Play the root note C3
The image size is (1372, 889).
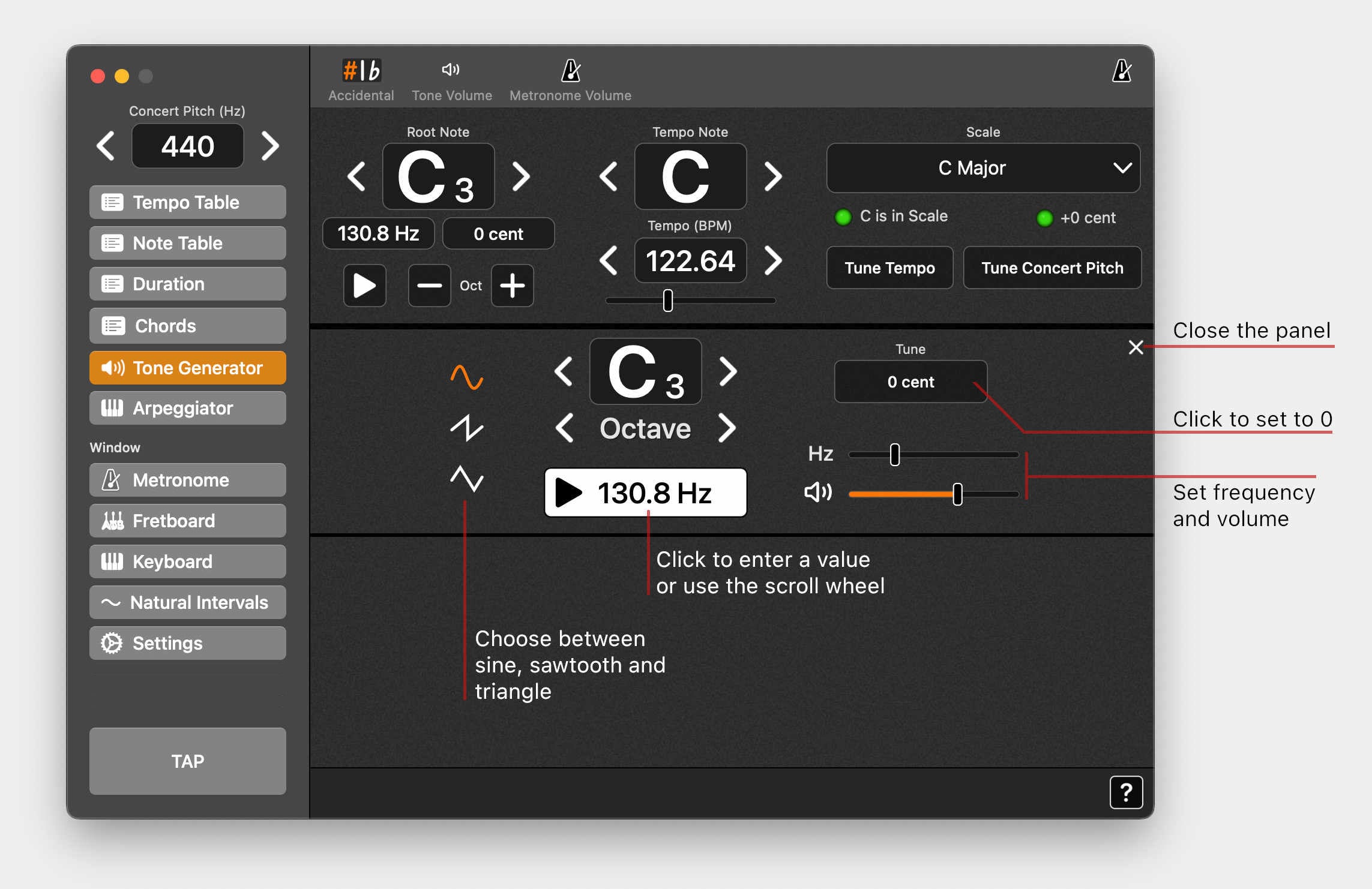(364, 286)
